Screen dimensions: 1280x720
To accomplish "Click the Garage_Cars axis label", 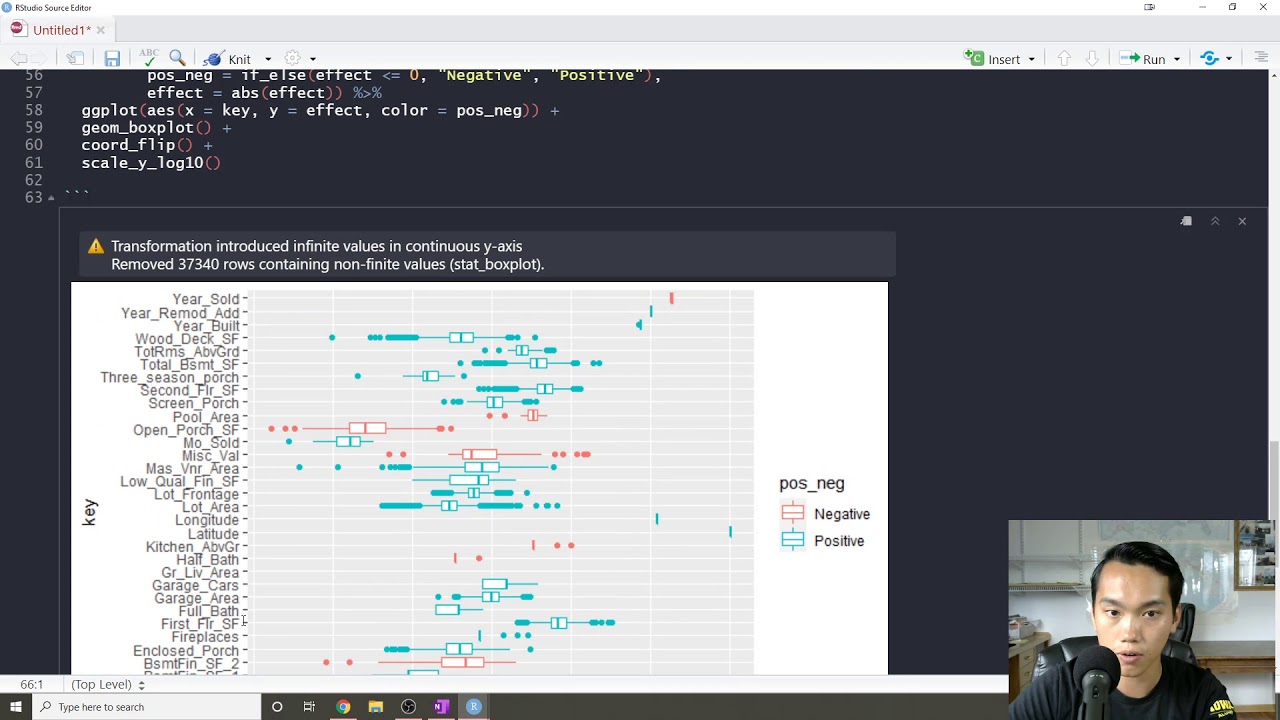I will click(x=196, y=585).
